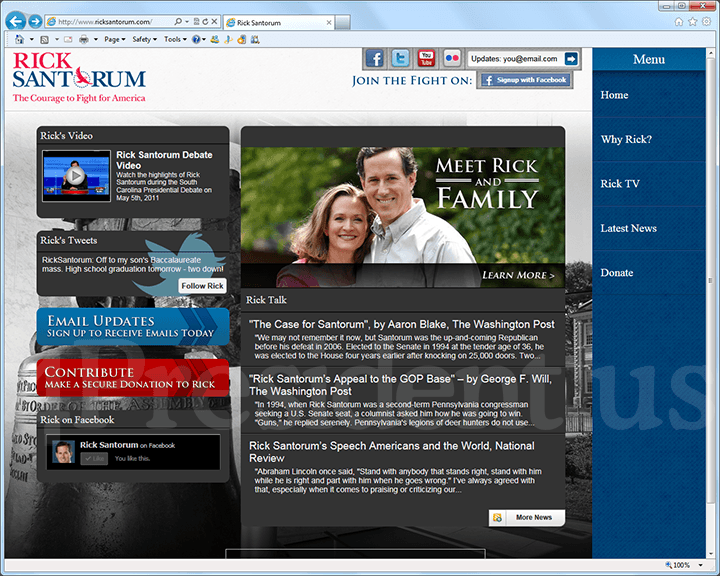The height and width of the screenshot is (576, 720).
Task: Open the Help question mark icon
Action: (x=196, y=40)
